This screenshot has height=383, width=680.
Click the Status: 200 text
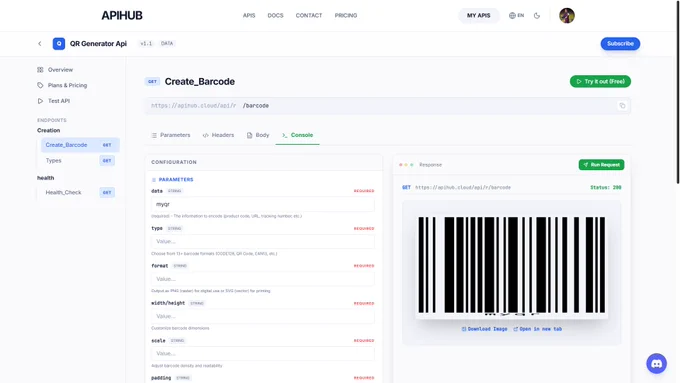click(x=606, y=188)
